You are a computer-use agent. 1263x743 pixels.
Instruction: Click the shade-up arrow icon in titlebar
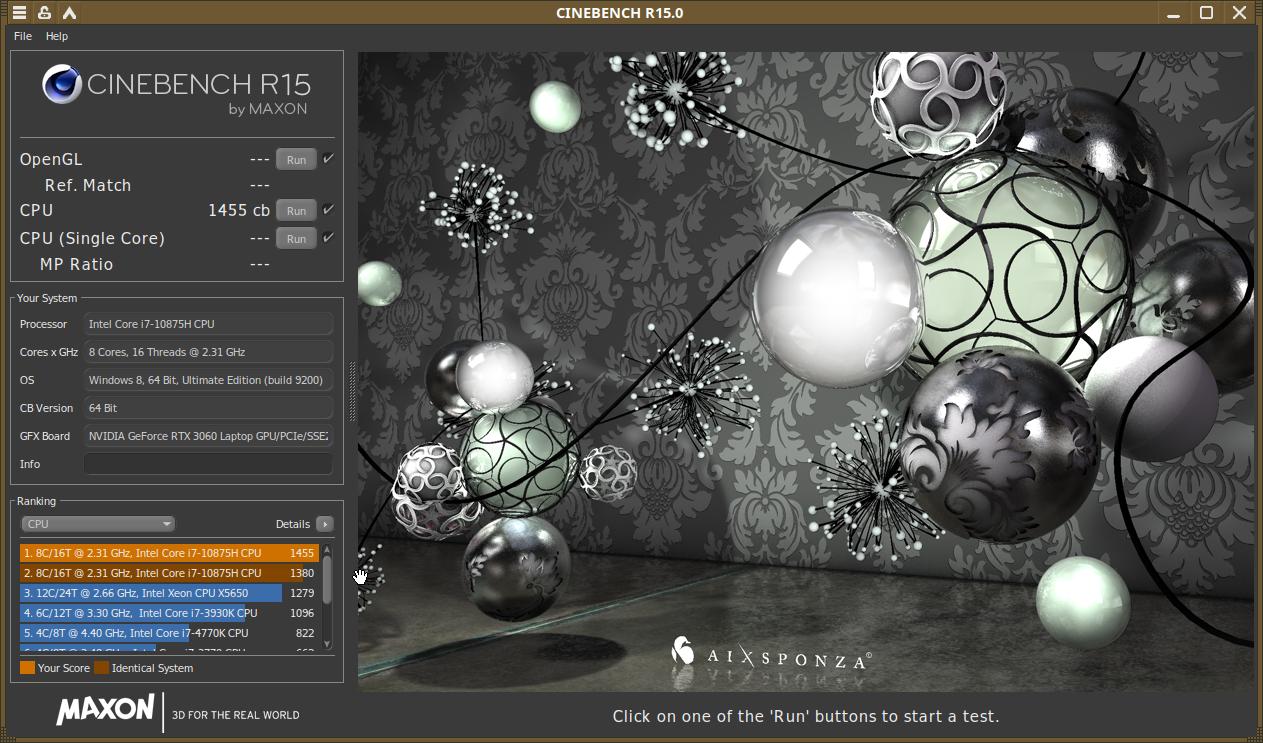point(68,13)
